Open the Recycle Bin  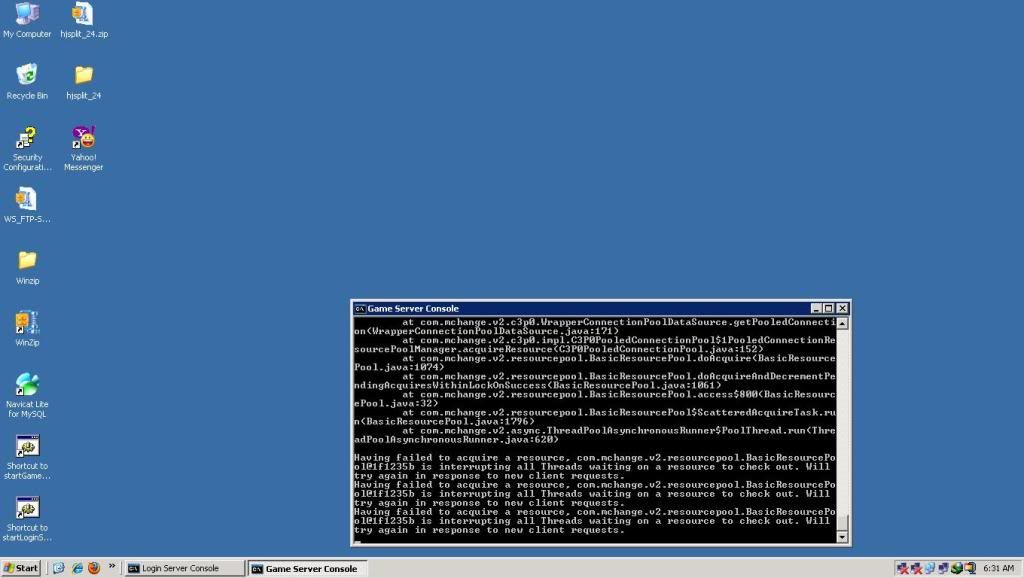(x=27, y=76)
